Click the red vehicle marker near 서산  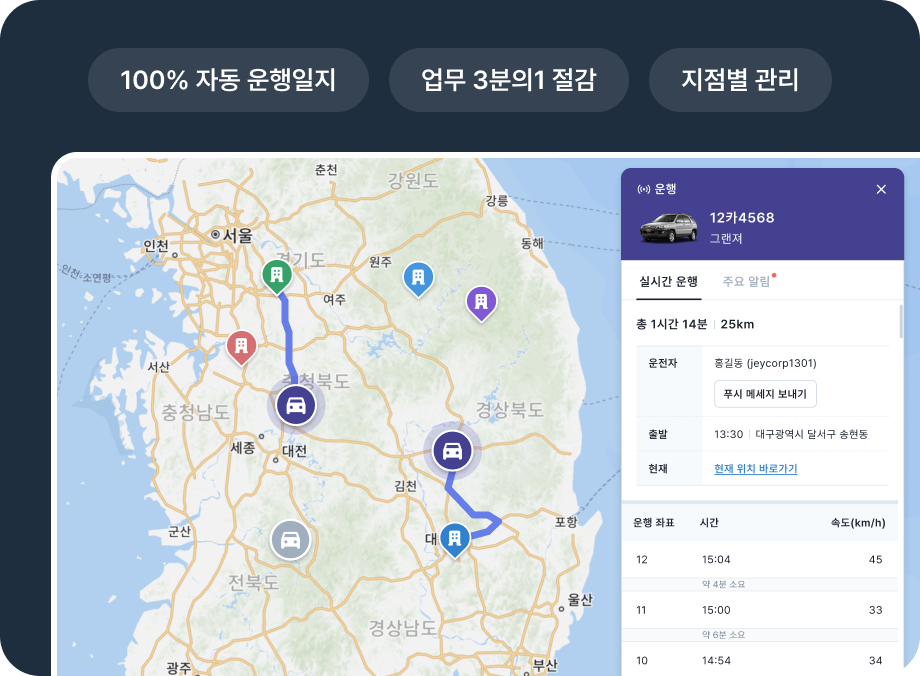(240, 344)
